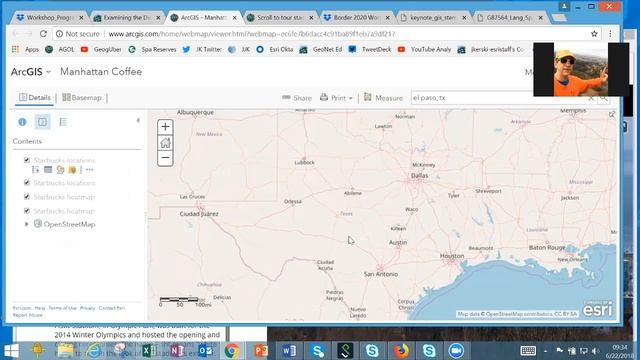Open Show Table for Starbucks locations layer

click(x=48, y=169)
